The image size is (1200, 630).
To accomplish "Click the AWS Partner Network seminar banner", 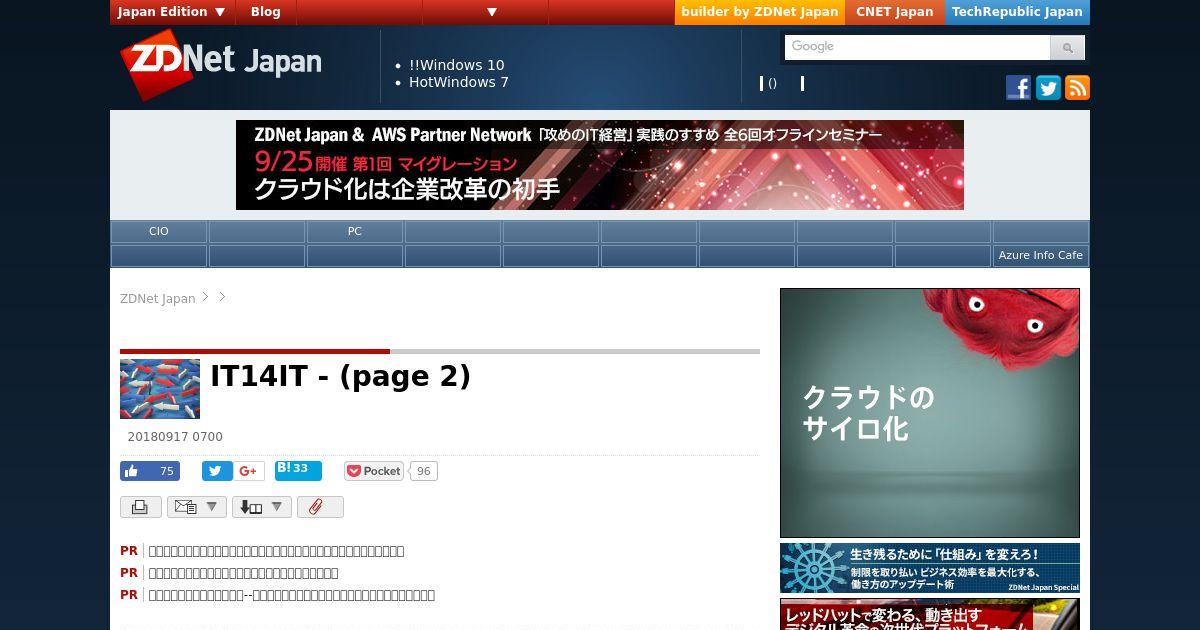I will point(600,165).
